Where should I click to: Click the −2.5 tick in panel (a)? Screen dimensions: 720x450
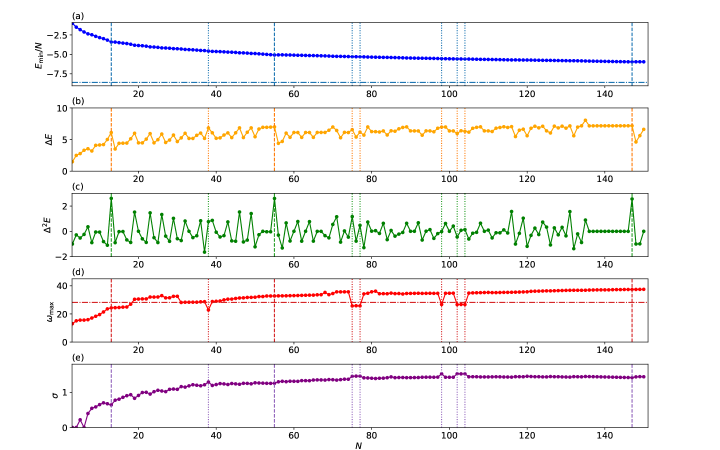(x=57, y=35)
